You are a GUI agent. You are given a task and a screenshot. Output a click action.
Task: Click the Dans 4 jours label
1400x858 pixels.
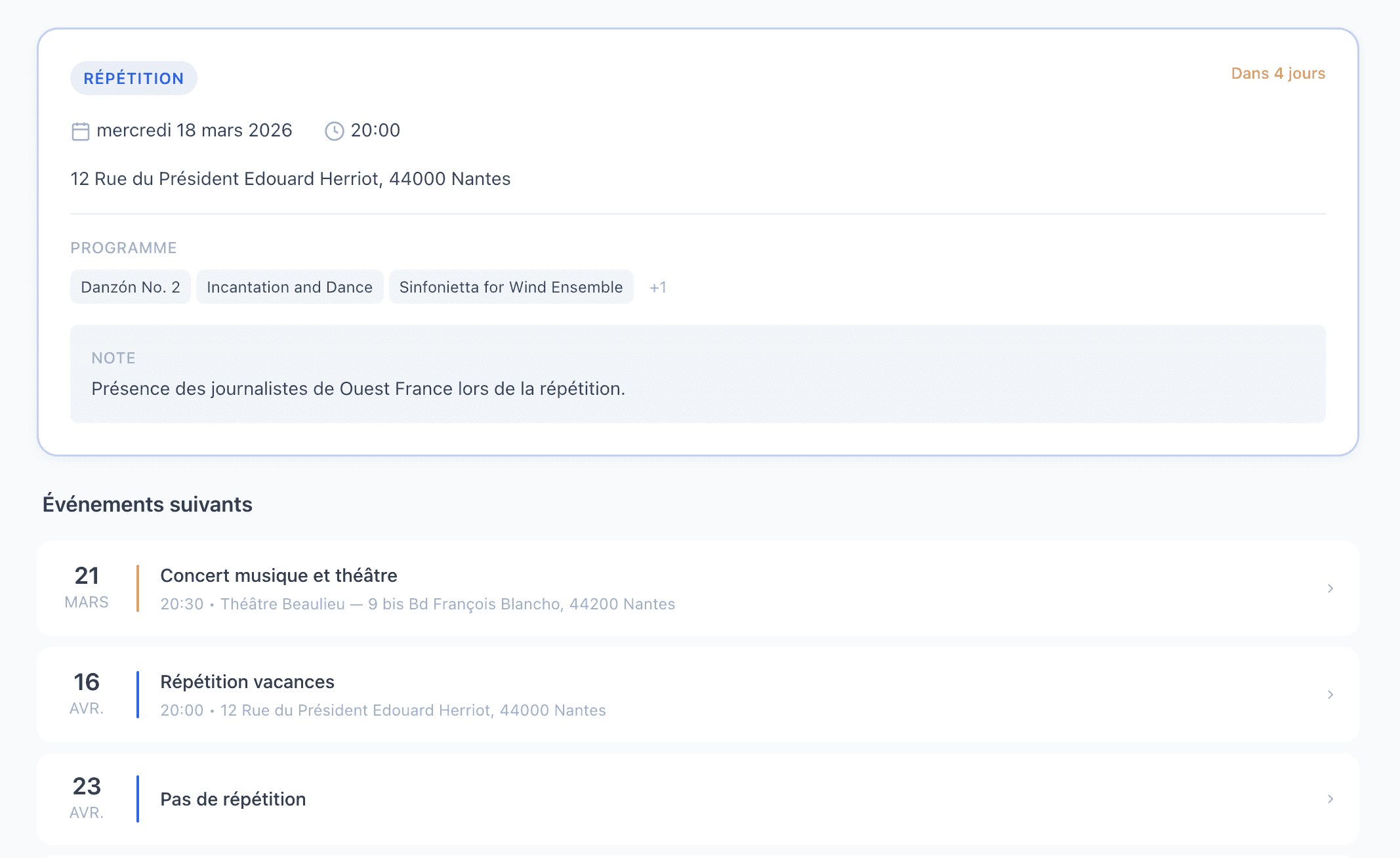(x=1277, y=73)
